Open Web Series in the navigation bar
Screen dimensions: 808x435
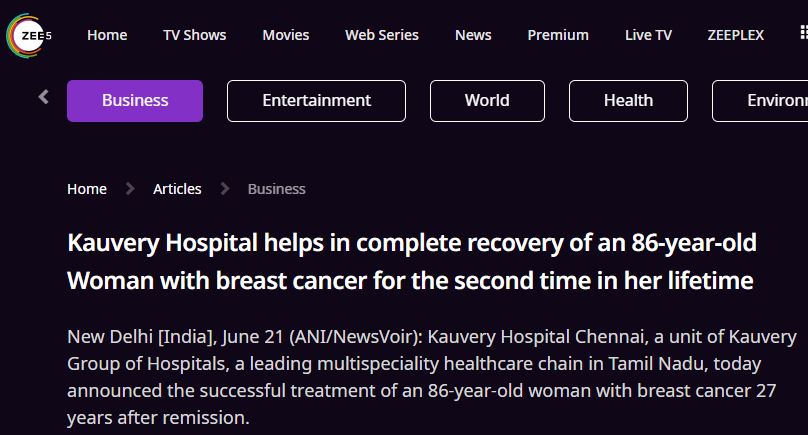coord(382,35)
